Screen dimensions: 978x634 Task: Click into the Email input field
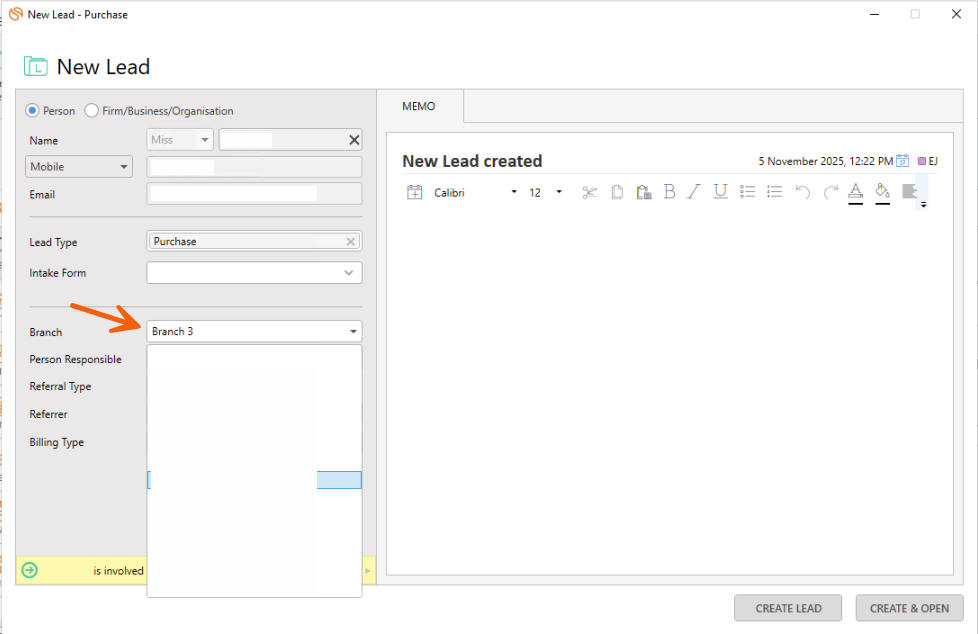pyautogui.click(x=254, y=194)
